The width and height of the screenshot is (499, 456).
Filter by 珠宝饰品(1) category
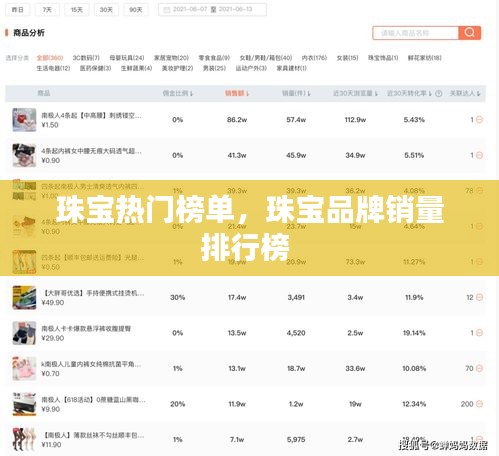[x=383, y=58]
